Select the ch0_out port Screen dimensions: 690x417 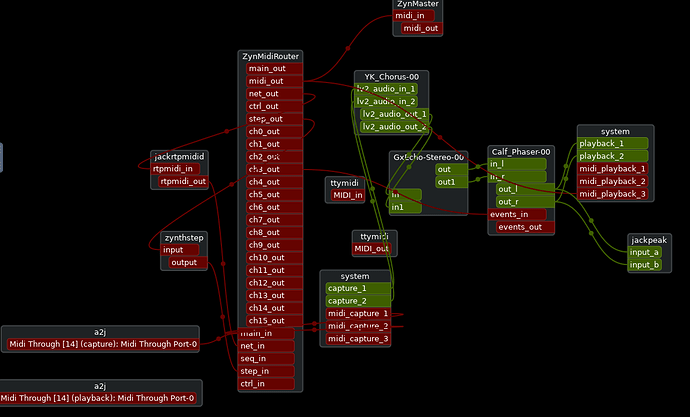tap(275, 132)
